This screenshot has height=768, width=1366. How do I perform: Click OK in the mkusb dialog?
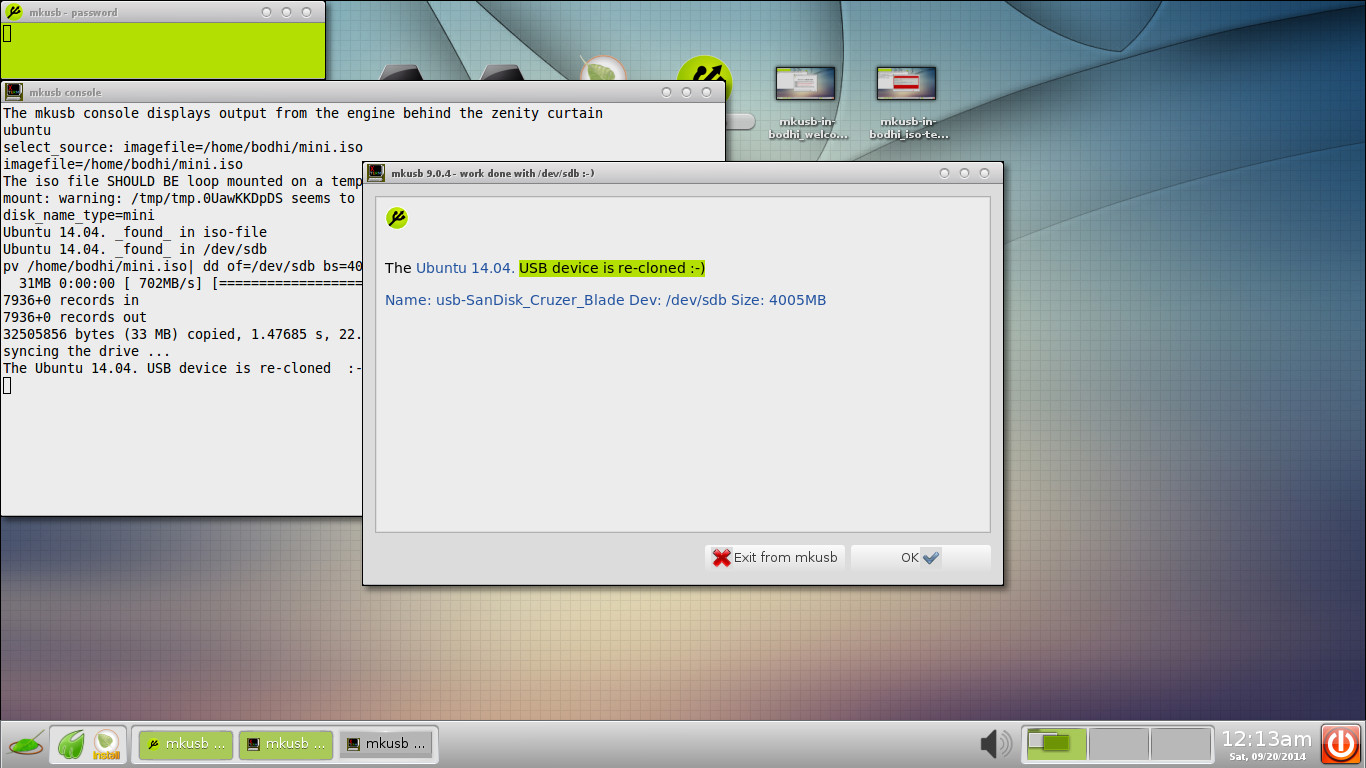pos(920,558)
